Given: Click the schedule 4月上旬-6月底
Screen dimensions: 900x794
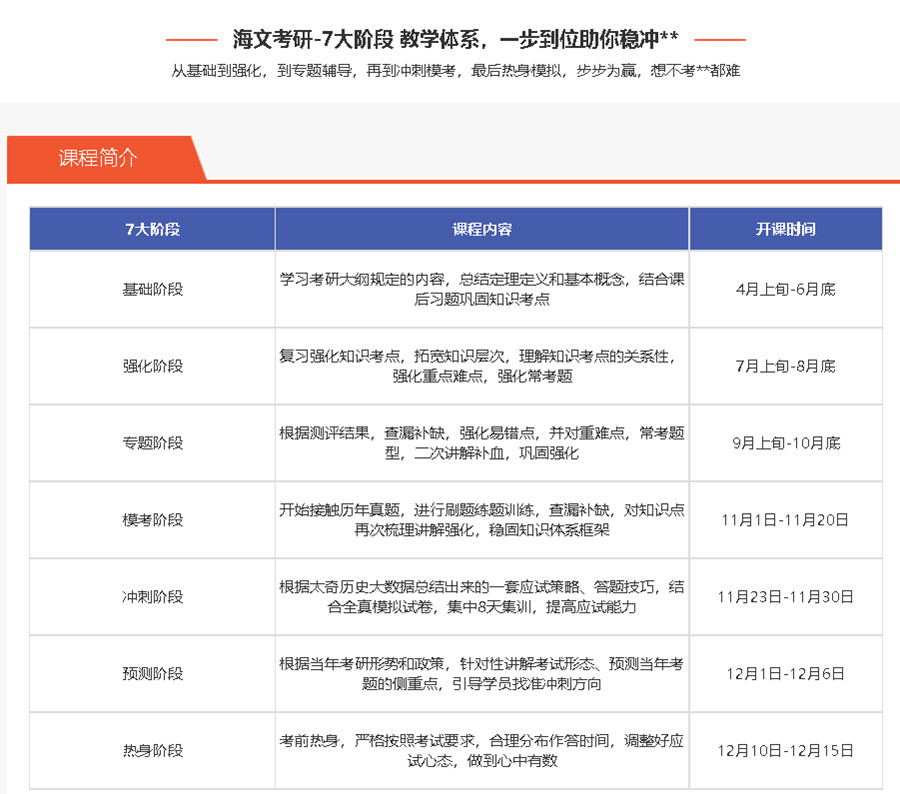Looking at the screenshot, I should pyautogui.click(x=785, y=289).
